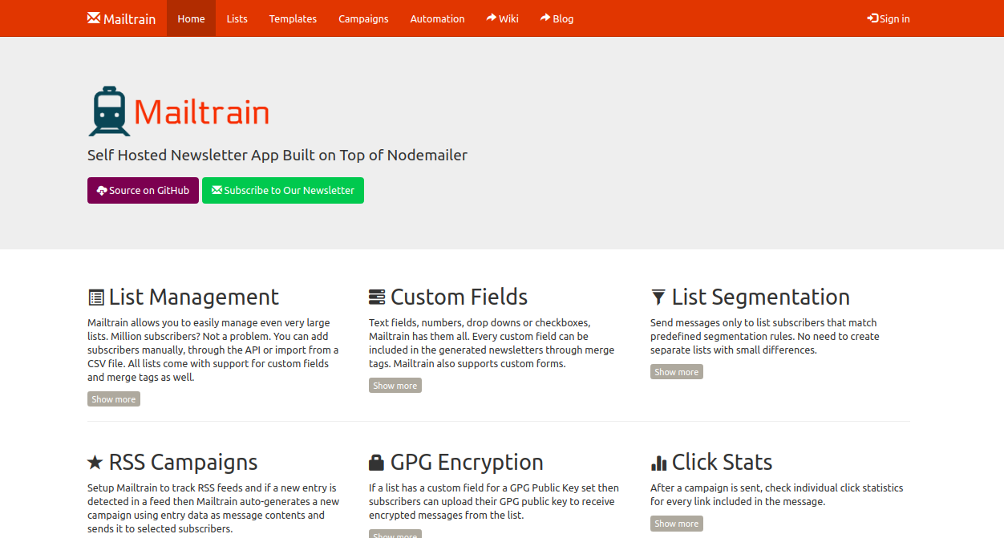The height and width of the screenshot is (539, 1004).
Task: Click the Custom Fields stack icon
Action: coord(377,297)
